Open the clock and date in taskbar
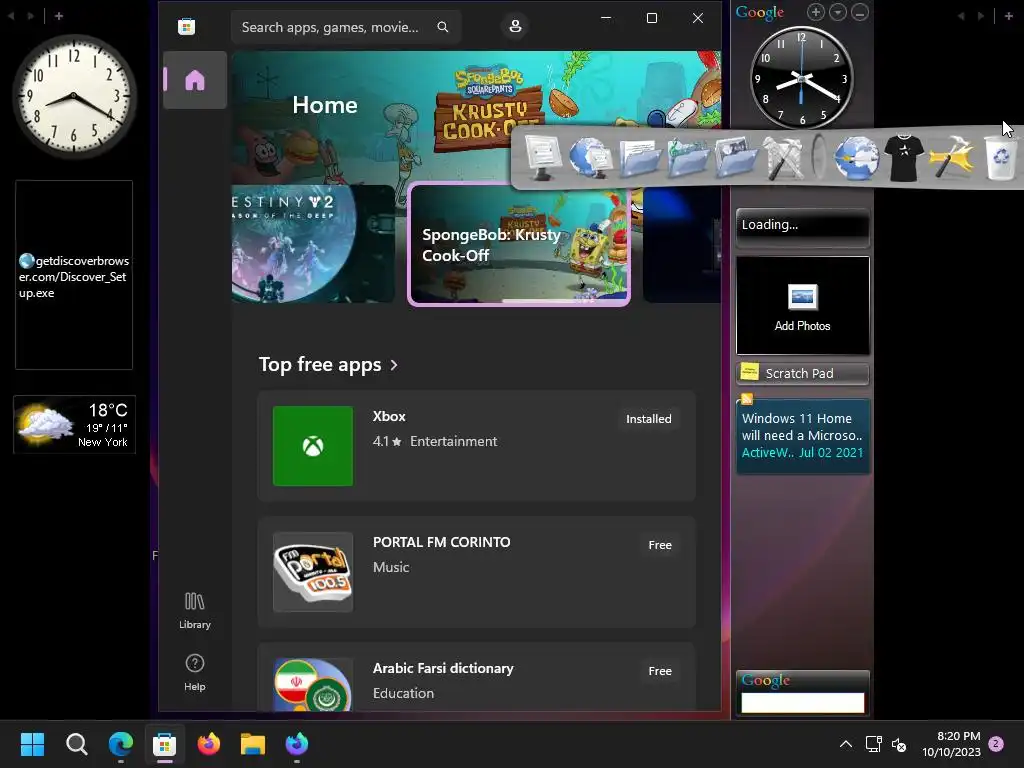1024x768 pixels. point(952,744)
